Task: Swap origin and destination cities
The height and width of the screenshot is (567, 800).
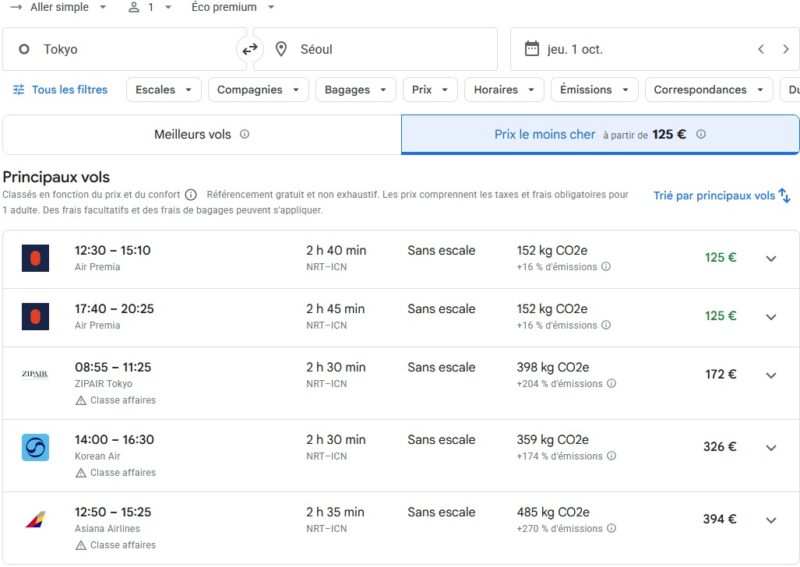Action: (249, 49)
